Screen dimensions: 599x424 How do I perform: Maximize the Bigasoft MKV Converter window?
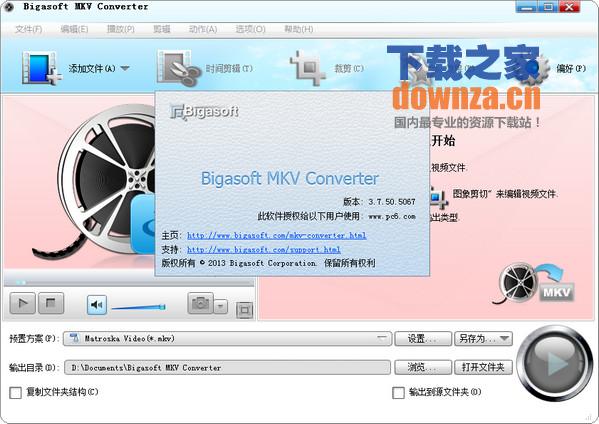(x=548, y=6)
